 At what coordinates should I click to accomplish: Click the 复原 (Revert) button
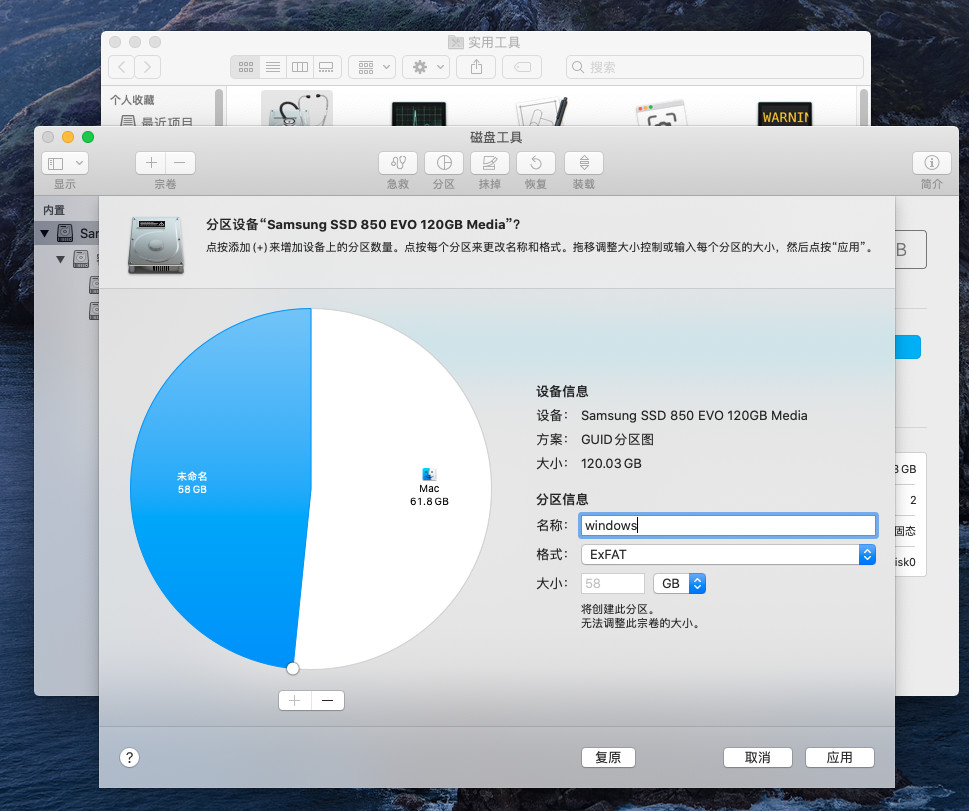(x=608, y=757)
